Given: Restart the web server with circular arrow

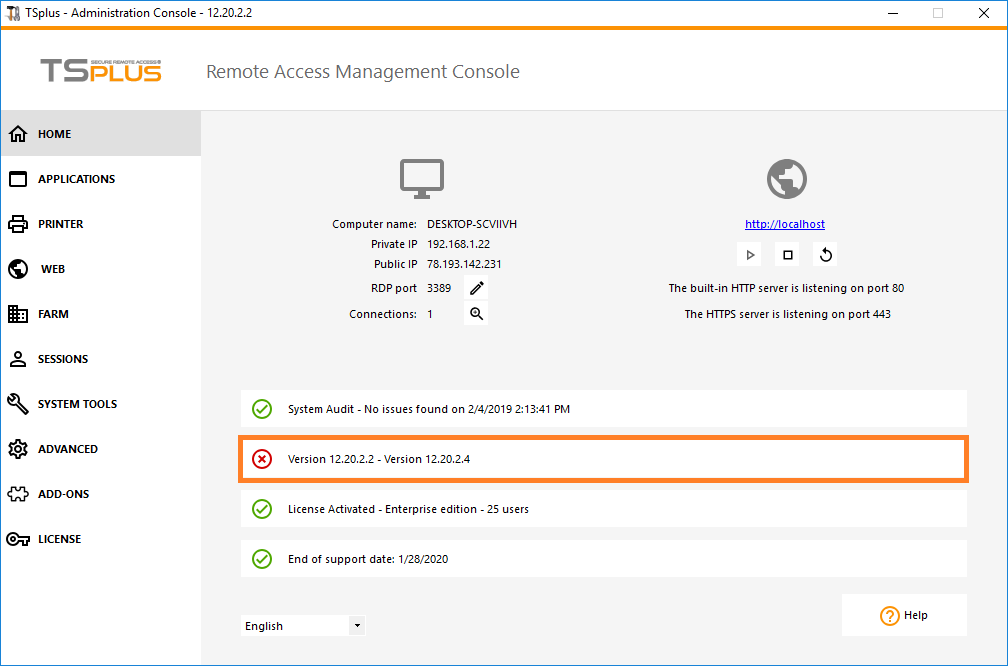Looking at the screenshot, I should point(825,255).
